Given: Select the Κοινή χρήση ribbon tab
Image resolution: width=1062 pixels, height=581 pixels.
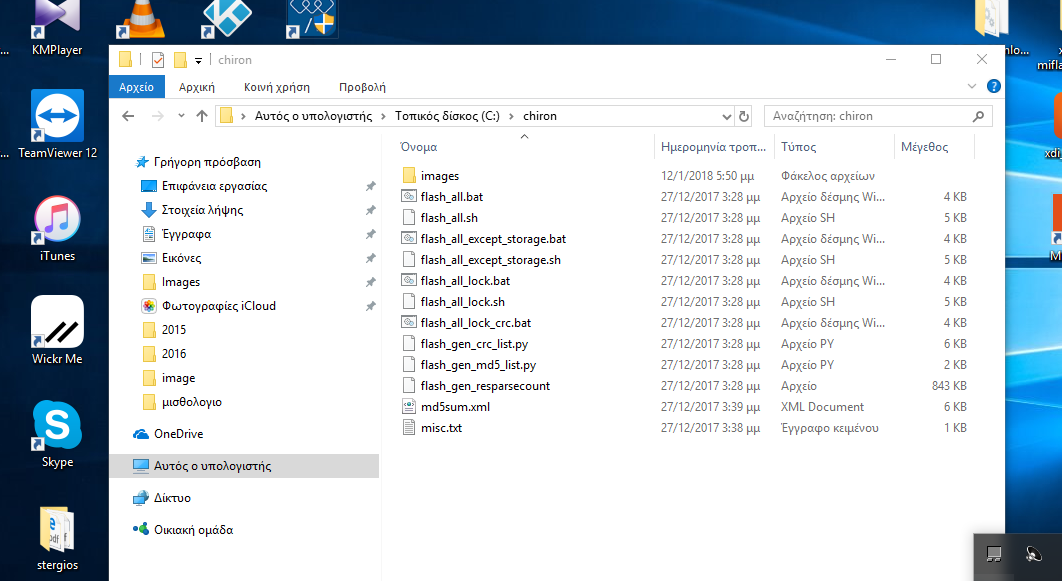Looking at the screenshot, I should pyautogui.click(x=277, y=87).
